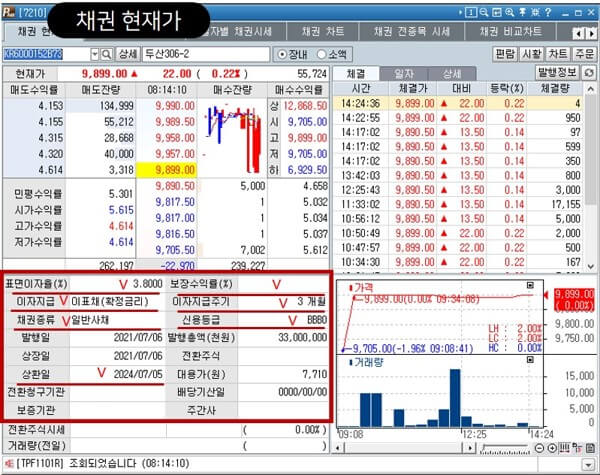This screenshot has height=475, width=600.
Task: Click the chart scrollbar left arrow
Action: pos(338,447)
